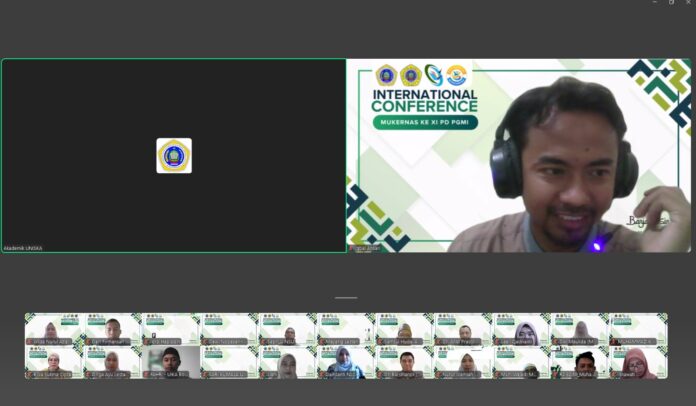Open Dani Firmansah participant thumbnail

[112, 329]
